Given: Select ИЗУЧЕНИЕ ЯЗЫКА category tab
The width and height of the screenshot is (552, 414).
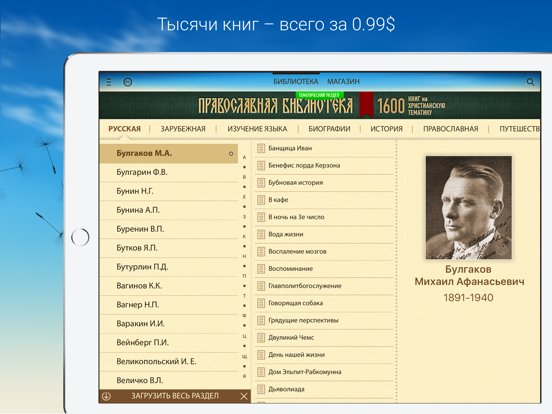Looking at the screenshot, I should tap(257, 129).
